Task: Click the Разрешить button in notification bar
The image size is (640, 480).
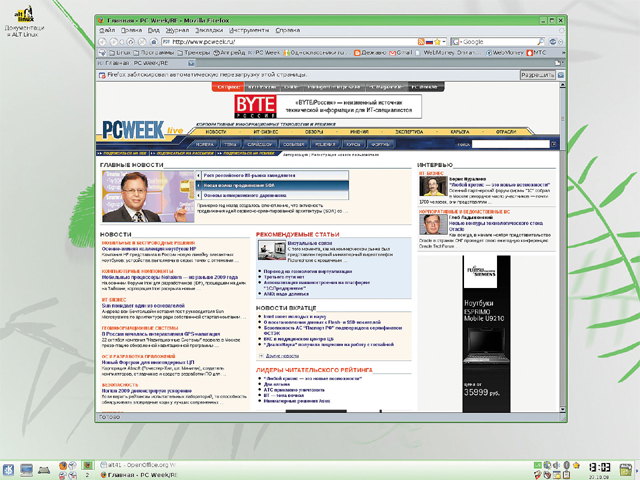Action: tap(538, 75)
